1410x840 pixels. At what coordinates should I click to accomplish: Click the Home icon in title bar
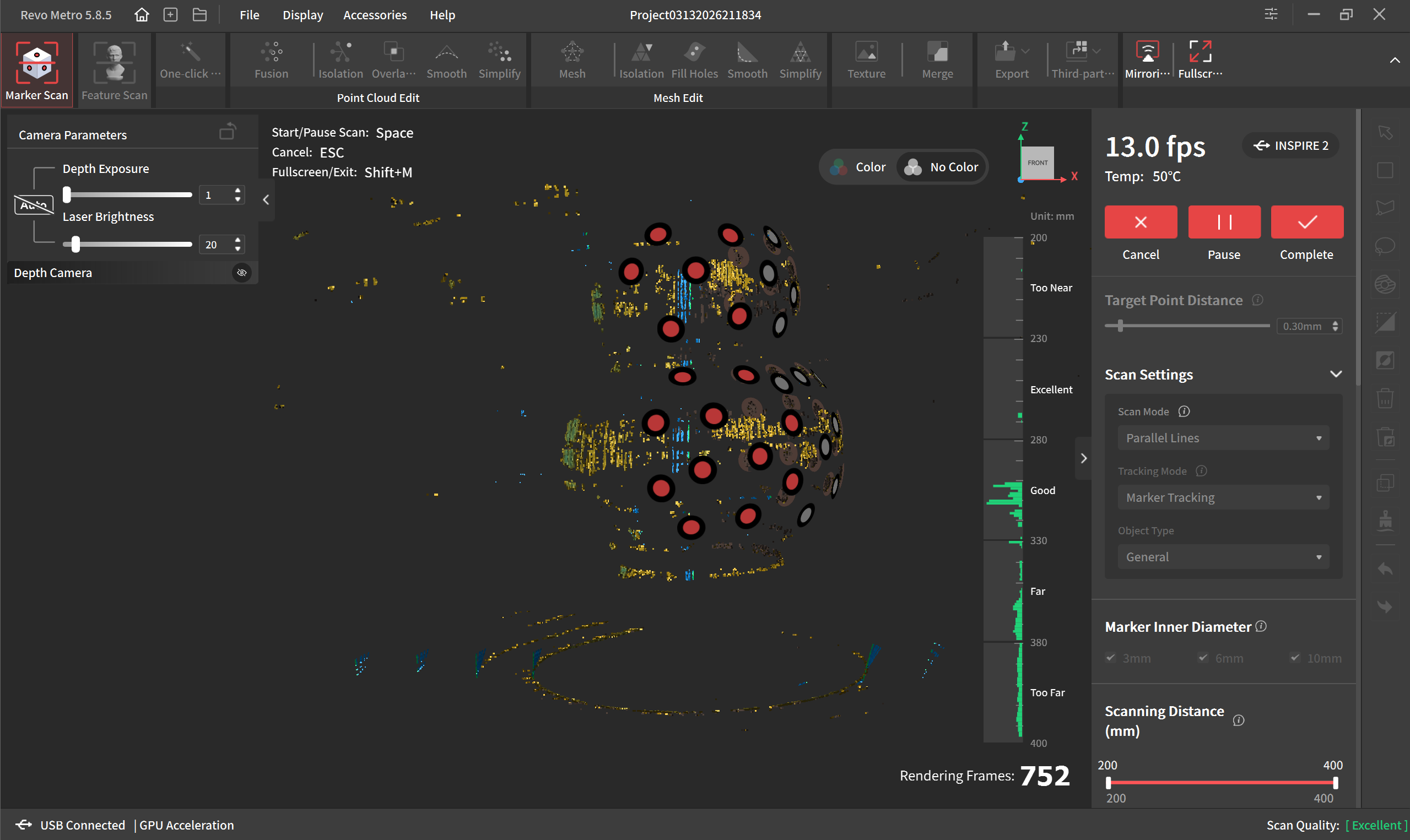tap(142, 15)
